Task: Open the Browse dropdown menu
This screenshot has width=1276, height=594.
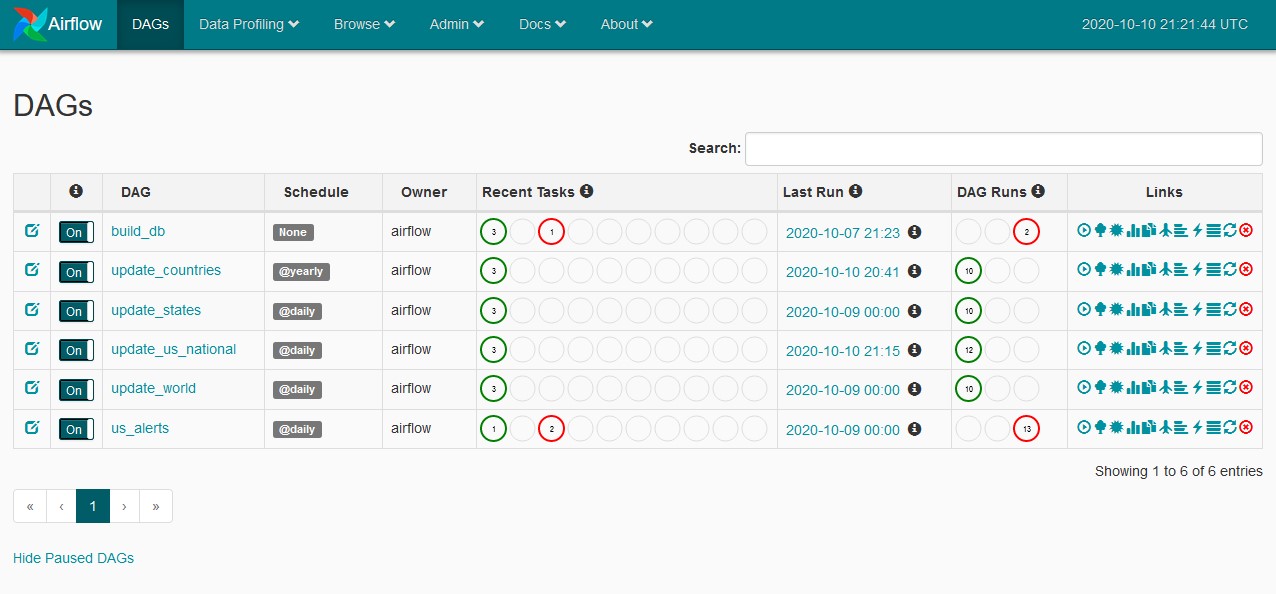Action: pyautogui.click(x=364, y=24)
